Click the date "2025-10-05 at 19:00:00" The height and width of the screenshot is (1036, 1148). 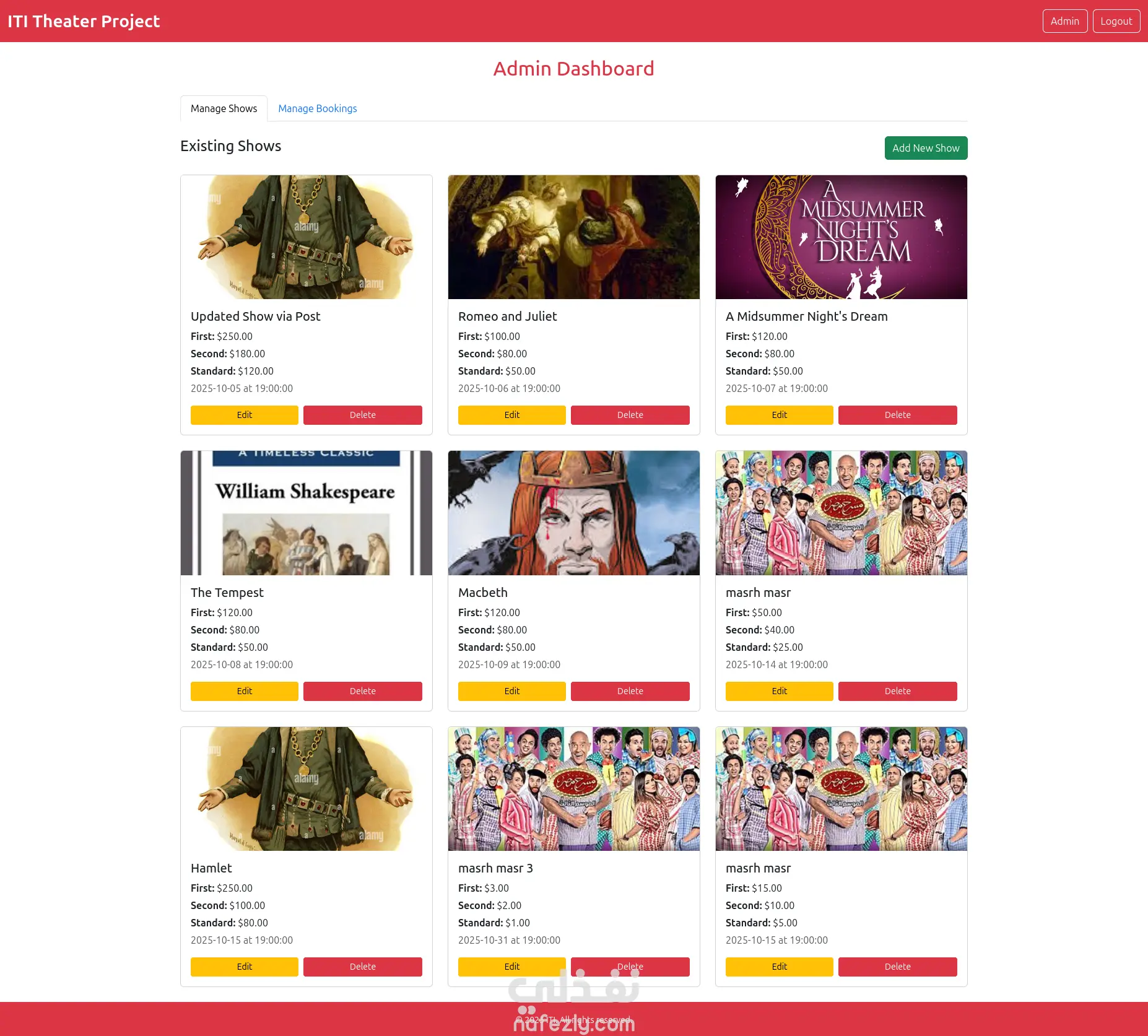[241, 388]
